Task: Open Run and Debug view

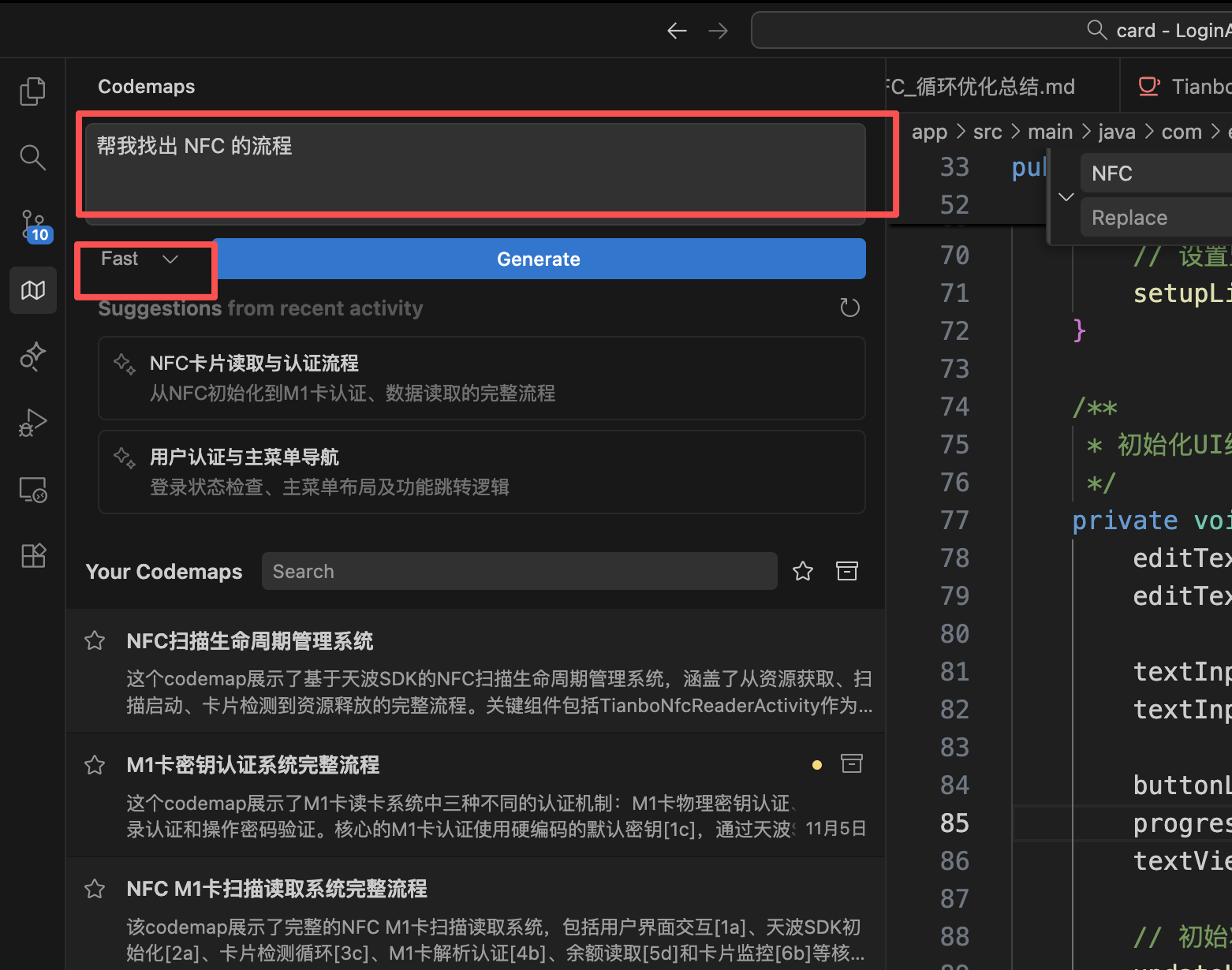Action: tap(33, 423)
